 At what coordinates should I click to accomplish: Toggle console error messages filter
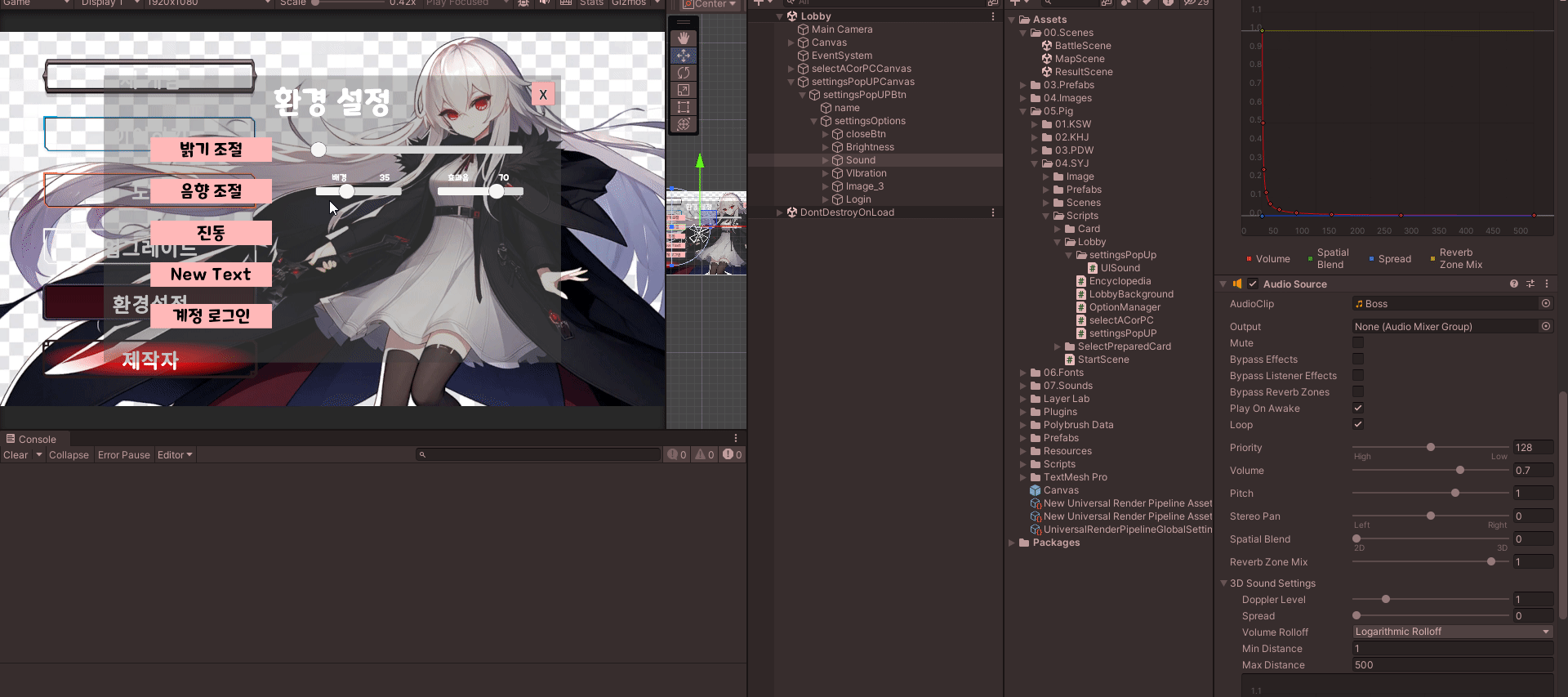pyautogui.click(x=733, y=455)
